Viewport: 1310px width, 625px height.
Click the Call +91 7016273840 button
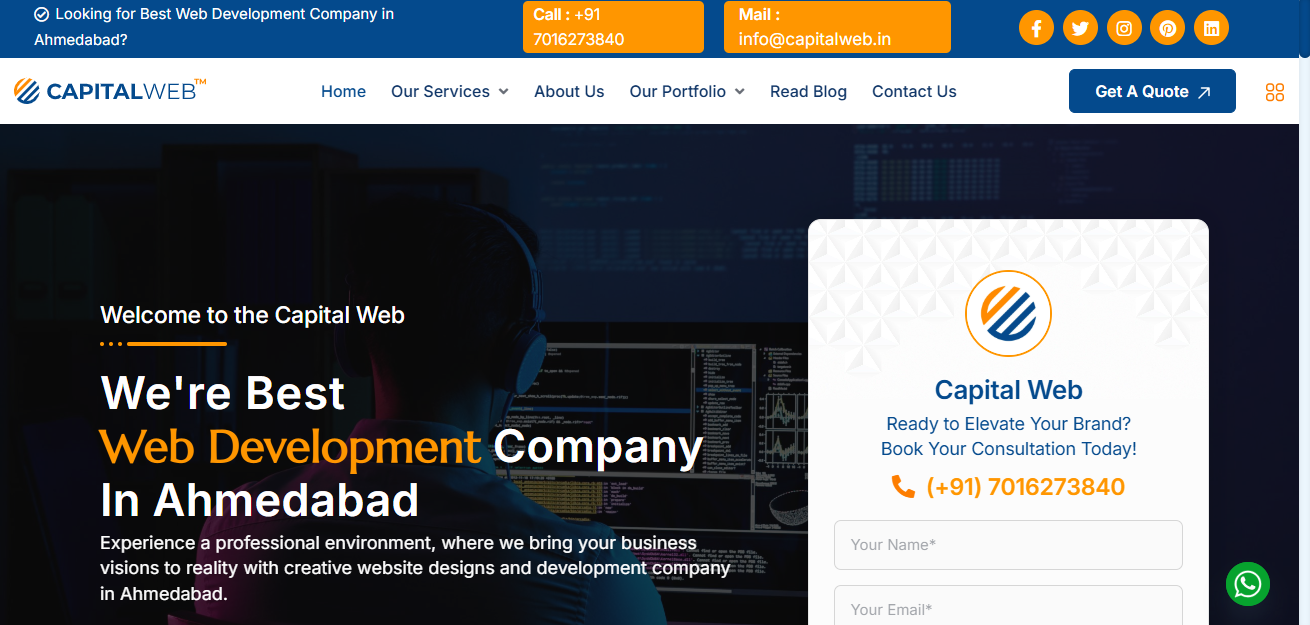coord(613,27)
